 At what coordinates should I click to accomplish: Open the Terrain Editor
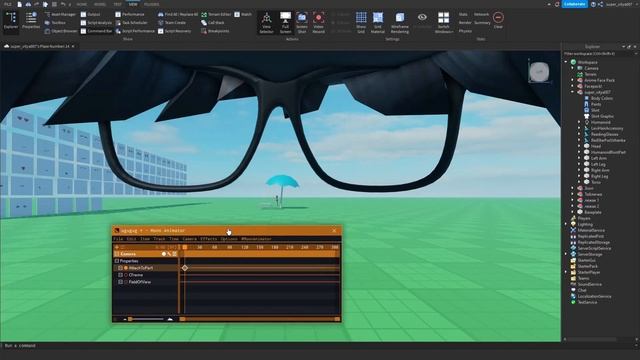tap(216, 14)
